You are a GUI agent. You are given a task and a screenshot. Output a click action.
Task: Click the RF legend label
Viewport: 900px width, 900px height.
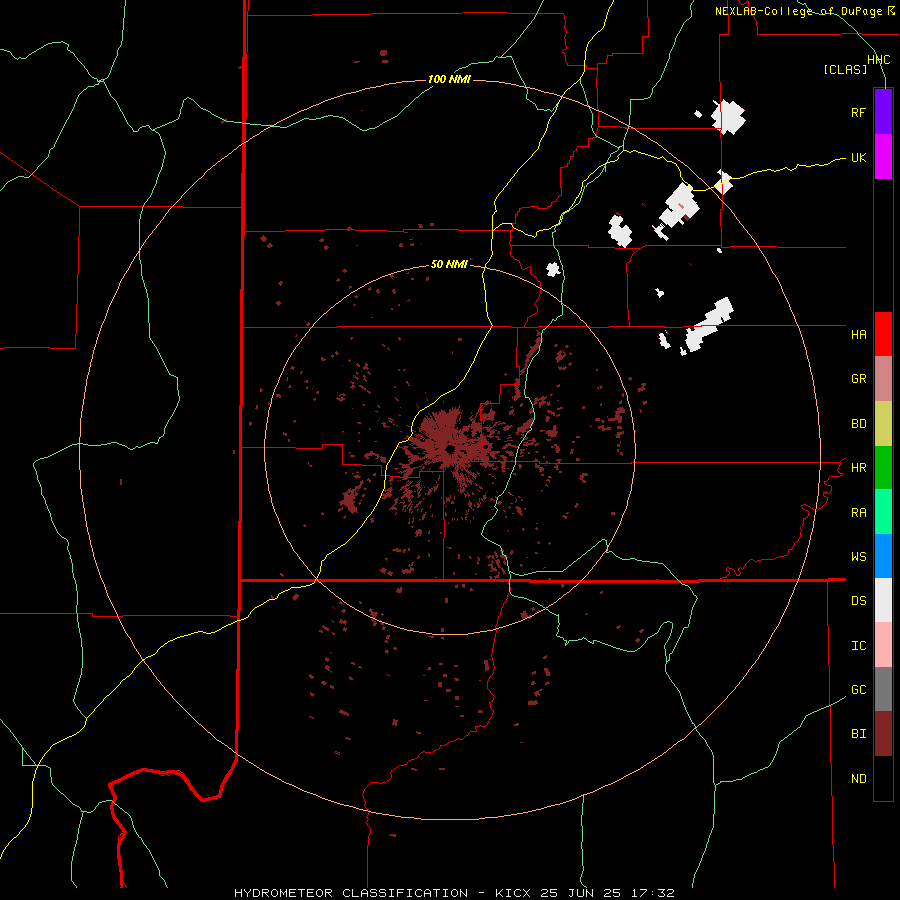(858, 112)
